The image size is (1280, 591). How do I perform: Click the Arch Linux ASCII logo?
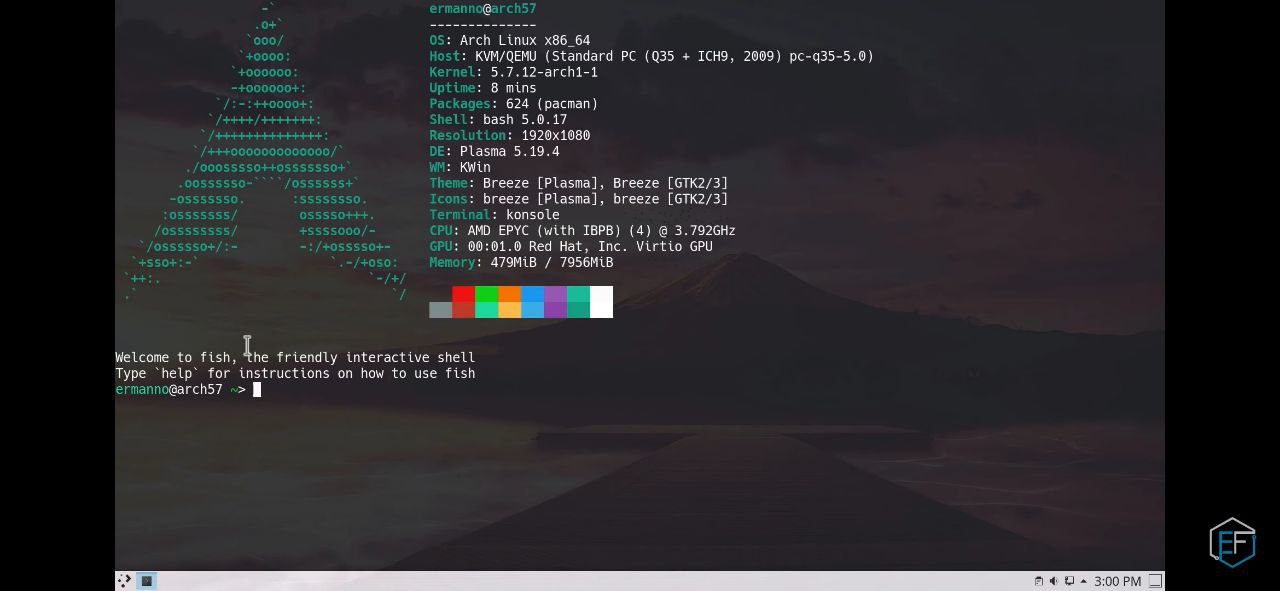(265, 151)
